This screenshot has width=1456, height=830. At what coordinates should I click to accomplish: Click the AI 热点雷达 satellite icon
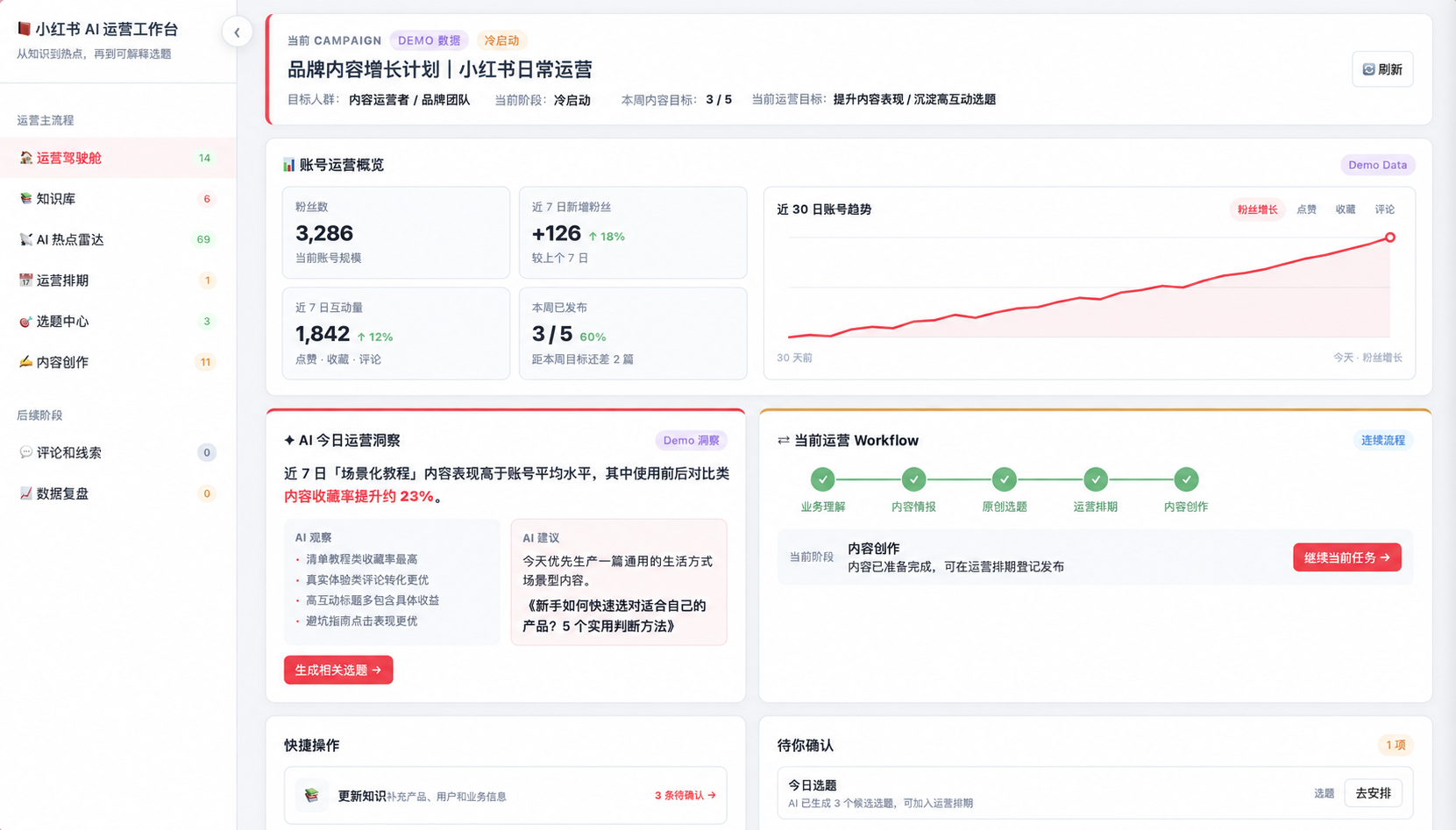pyautogui.click(x=25, y=239)
